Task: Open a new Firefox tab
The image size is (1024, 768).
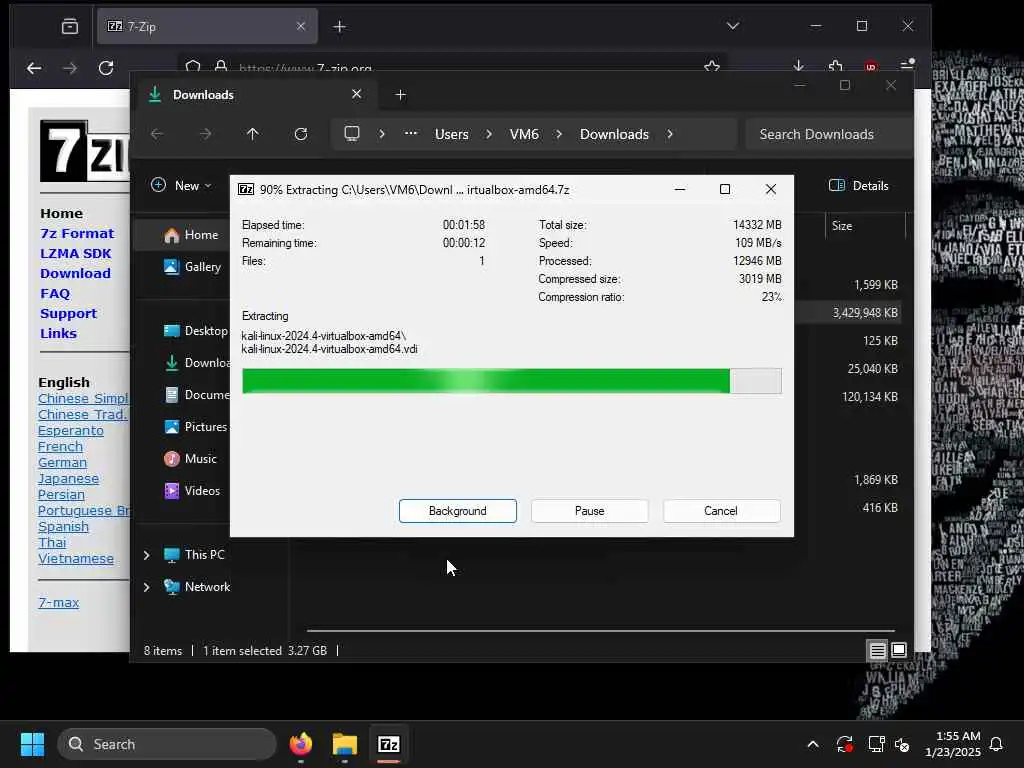Action: click(339, 26)
